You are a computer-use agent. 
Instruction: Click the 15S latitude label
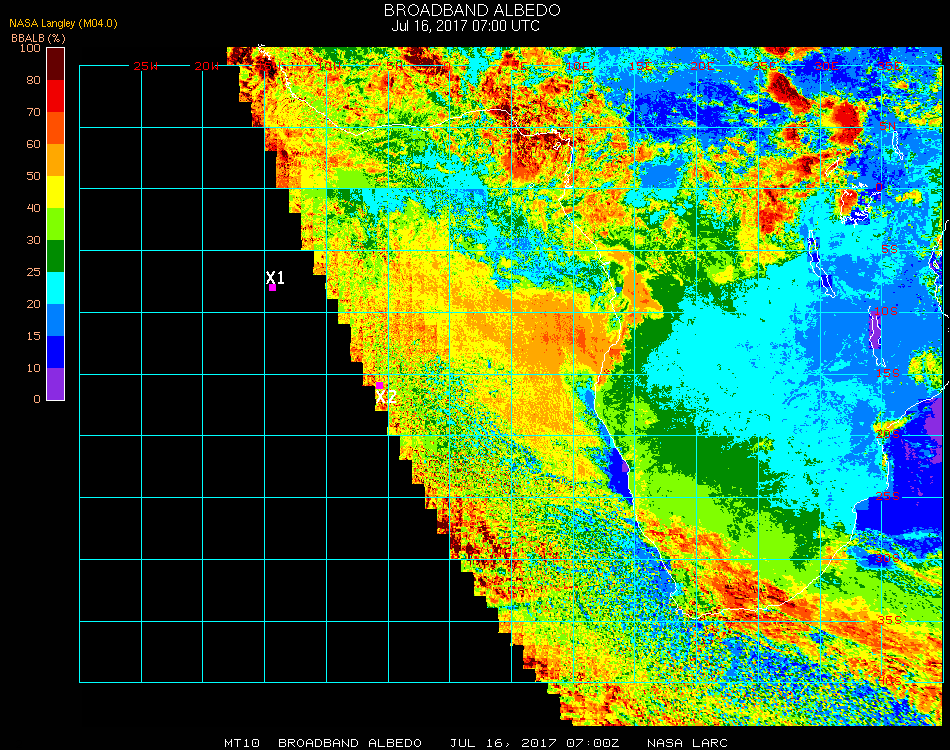point(888,373)
